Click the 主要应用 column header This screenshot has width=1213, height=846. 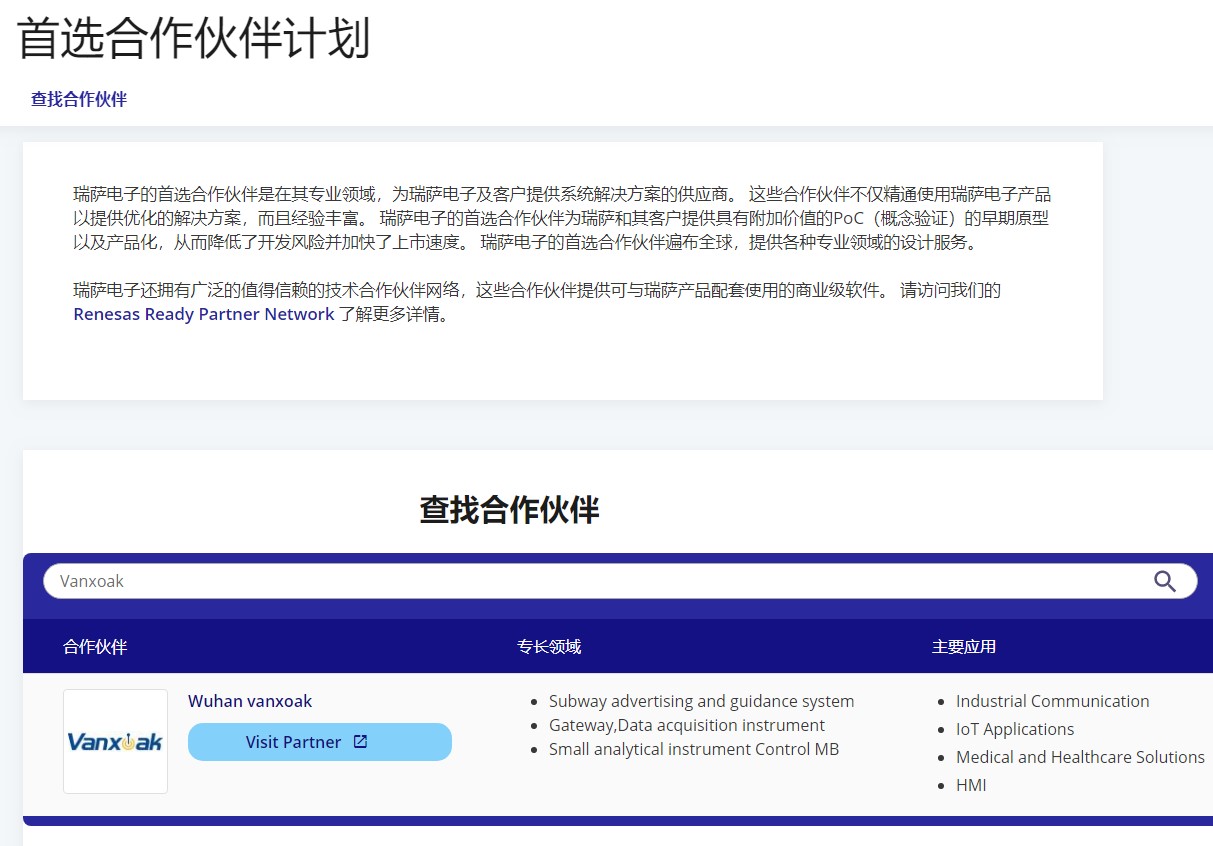coord(964,646)
